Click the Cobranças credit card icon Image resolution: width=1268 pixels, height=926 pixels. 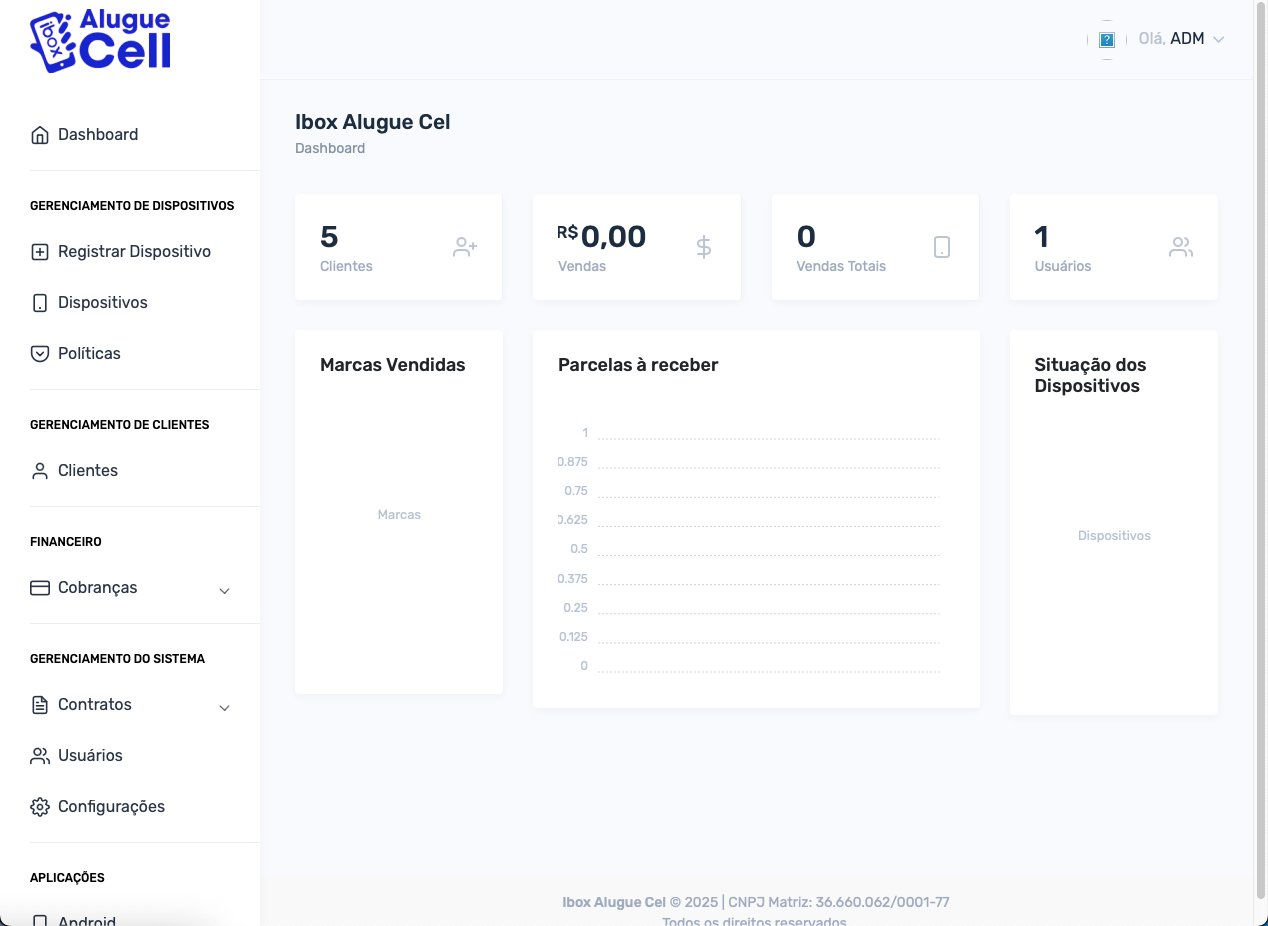pyautogui.click(x=40, y=588)
